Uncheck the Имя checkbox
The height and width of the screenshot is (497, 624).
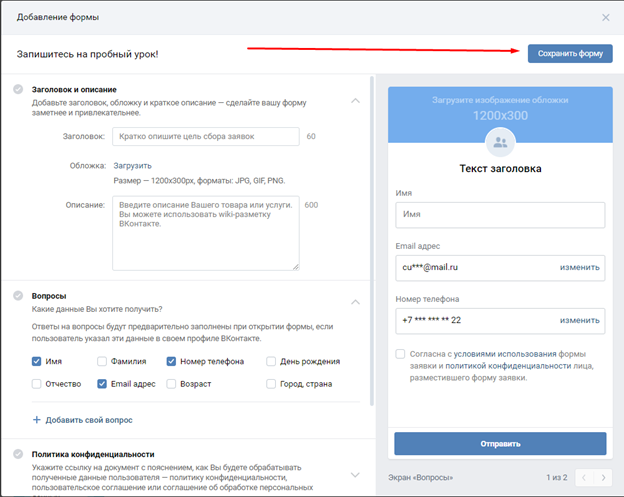point(36,361)
